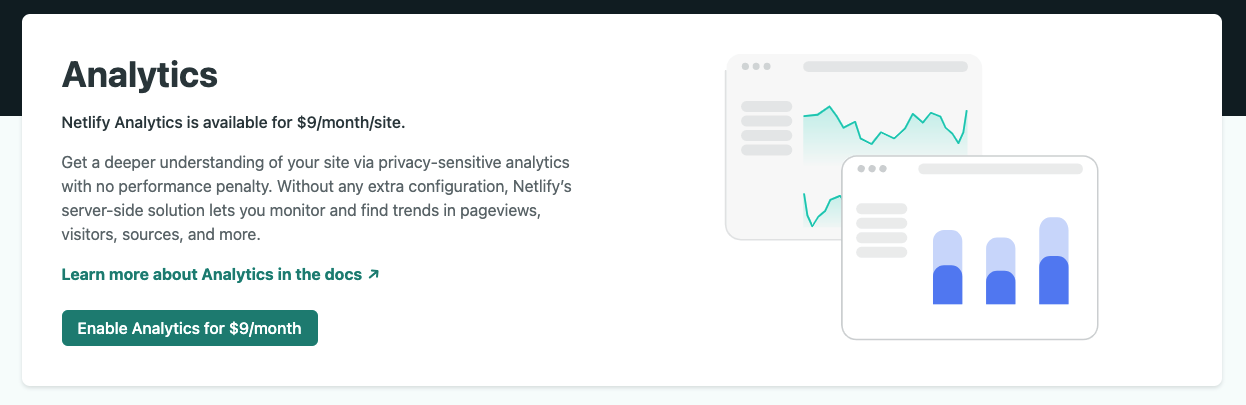1246x405 pixels.
Task: Click the external arrow icon beside docs link
Action: [x=374, y=273]
